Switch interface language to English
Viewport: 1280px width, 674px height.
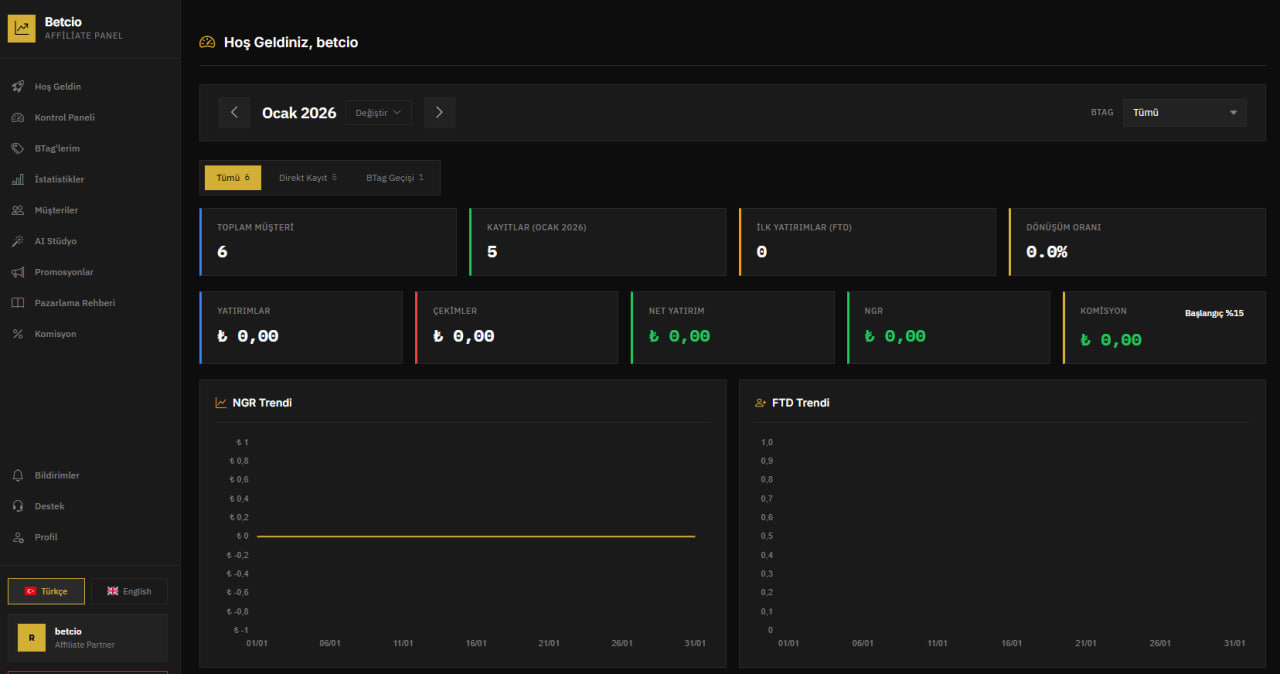130,590
